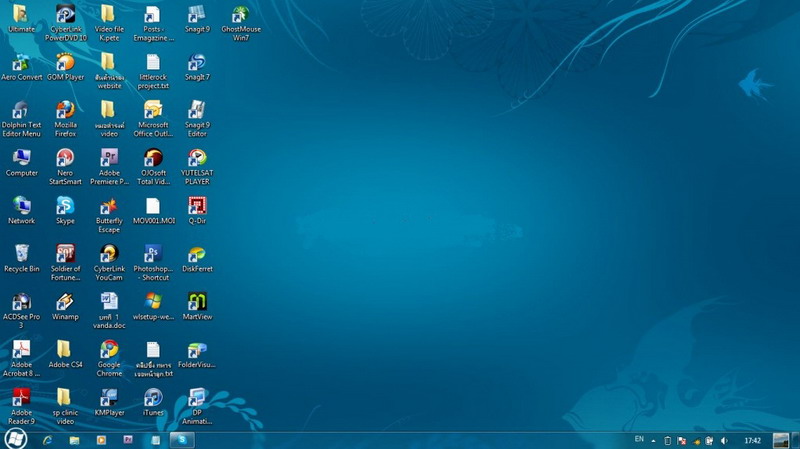The image size is (800, 449).
Task: Select the Google Chrome shortcut
Action: 109,359
